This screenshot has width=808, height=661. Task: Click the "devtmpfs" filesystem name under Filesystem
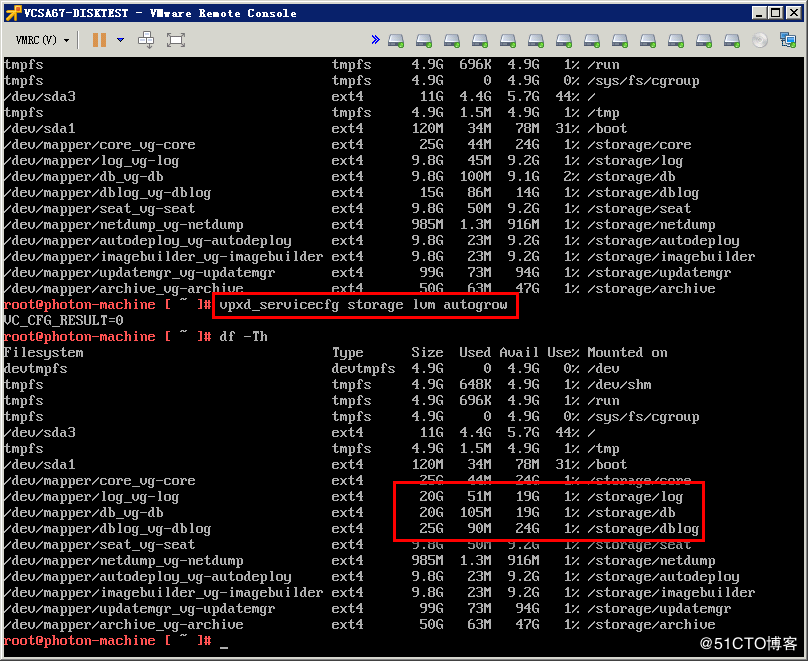36,368
